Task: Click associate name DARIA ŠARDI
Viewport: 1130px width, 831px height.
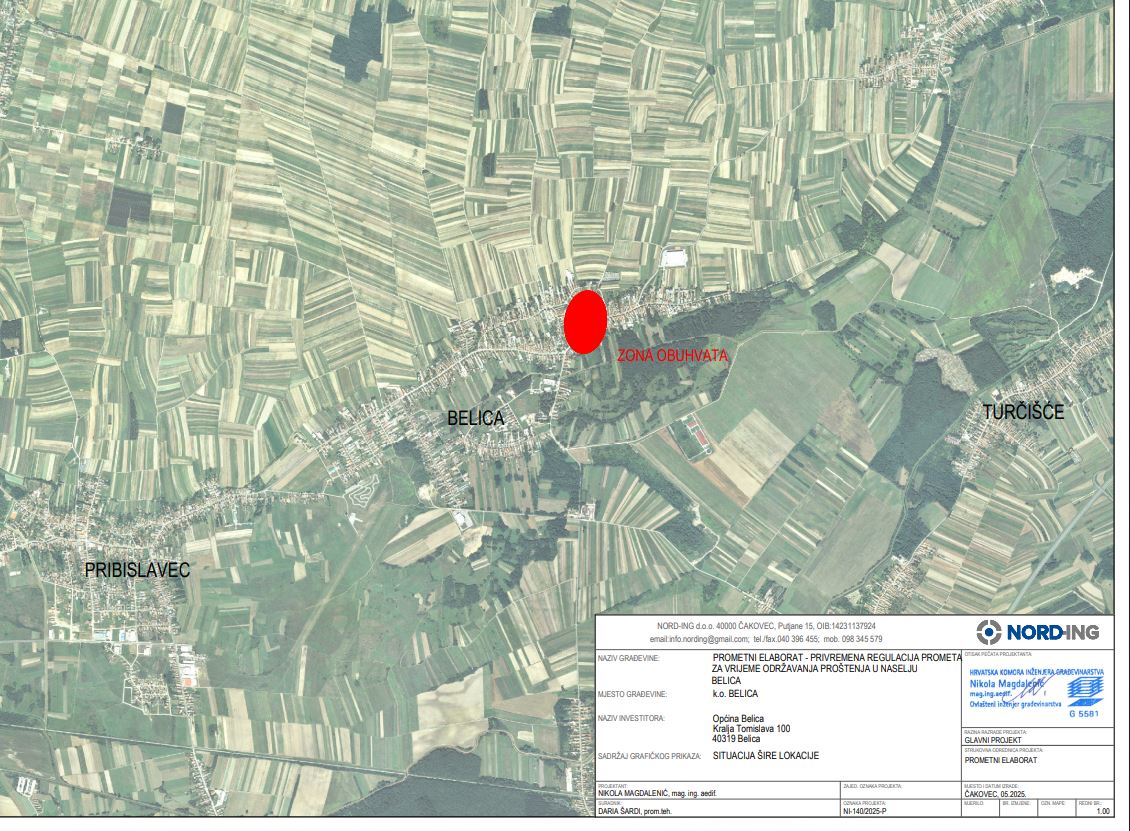Action: click(x=634, y=811)
